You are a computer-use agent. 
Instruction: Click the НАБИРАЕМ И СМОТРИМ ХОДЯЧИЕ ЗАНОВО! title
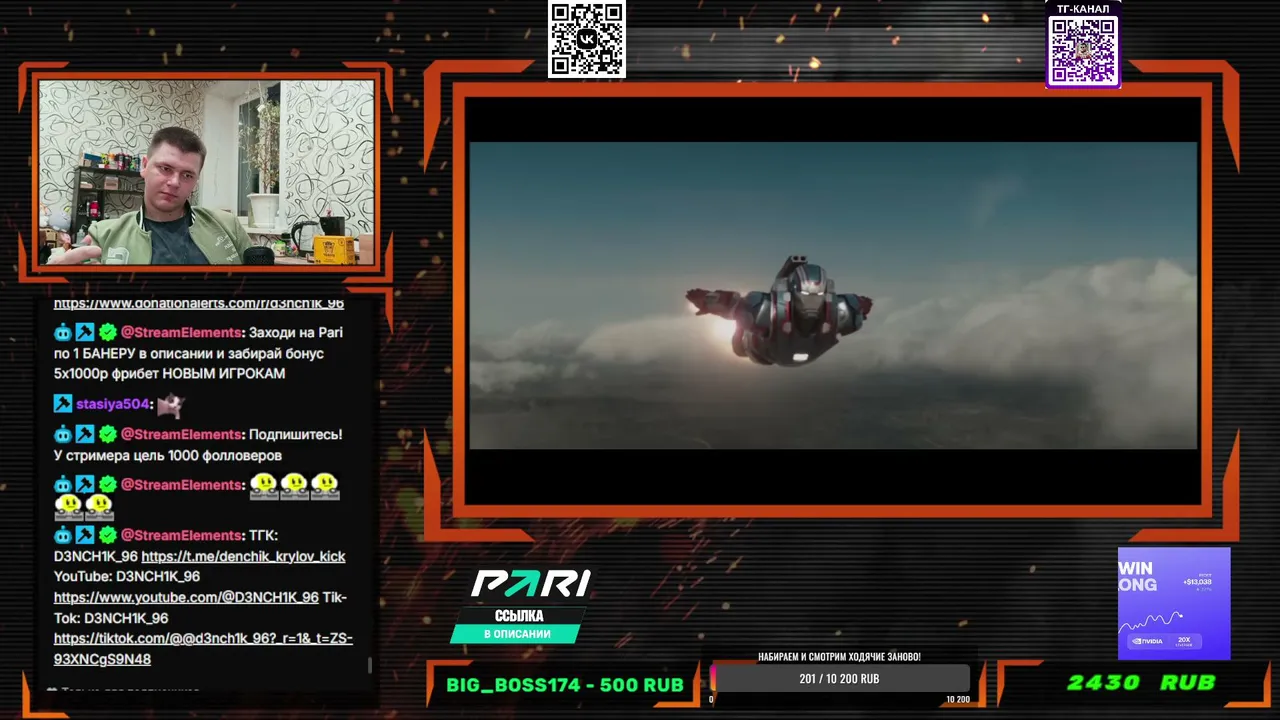click(839, 657)
